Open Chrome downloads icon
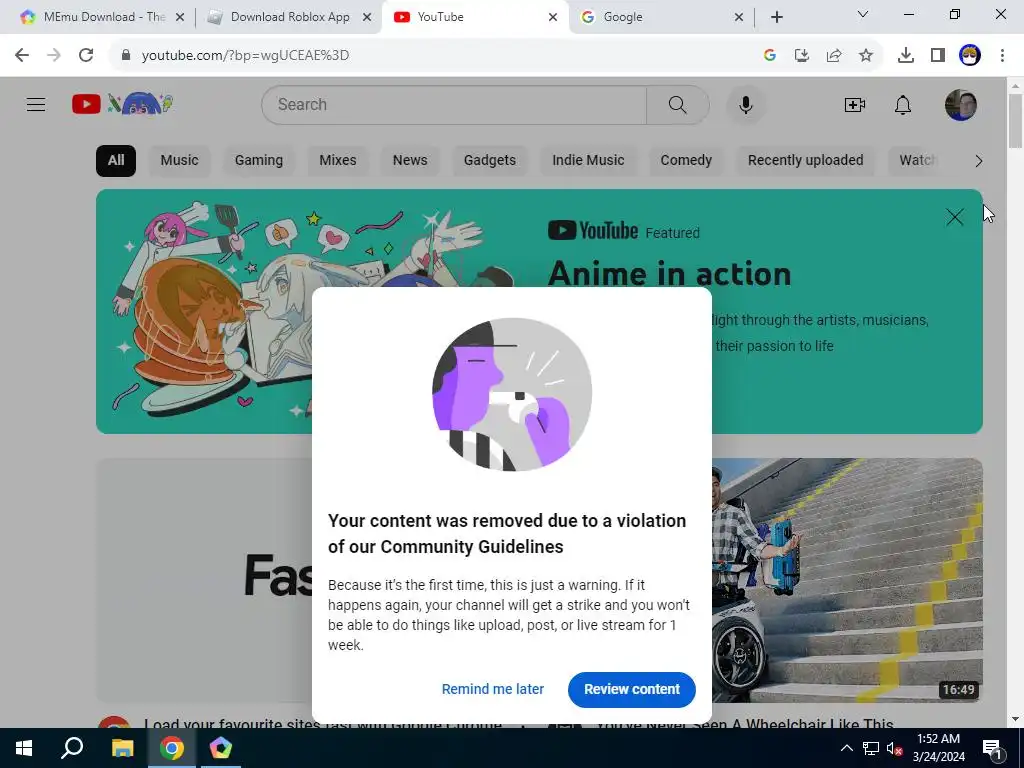 pyautogui.click(x=905, y=55)
